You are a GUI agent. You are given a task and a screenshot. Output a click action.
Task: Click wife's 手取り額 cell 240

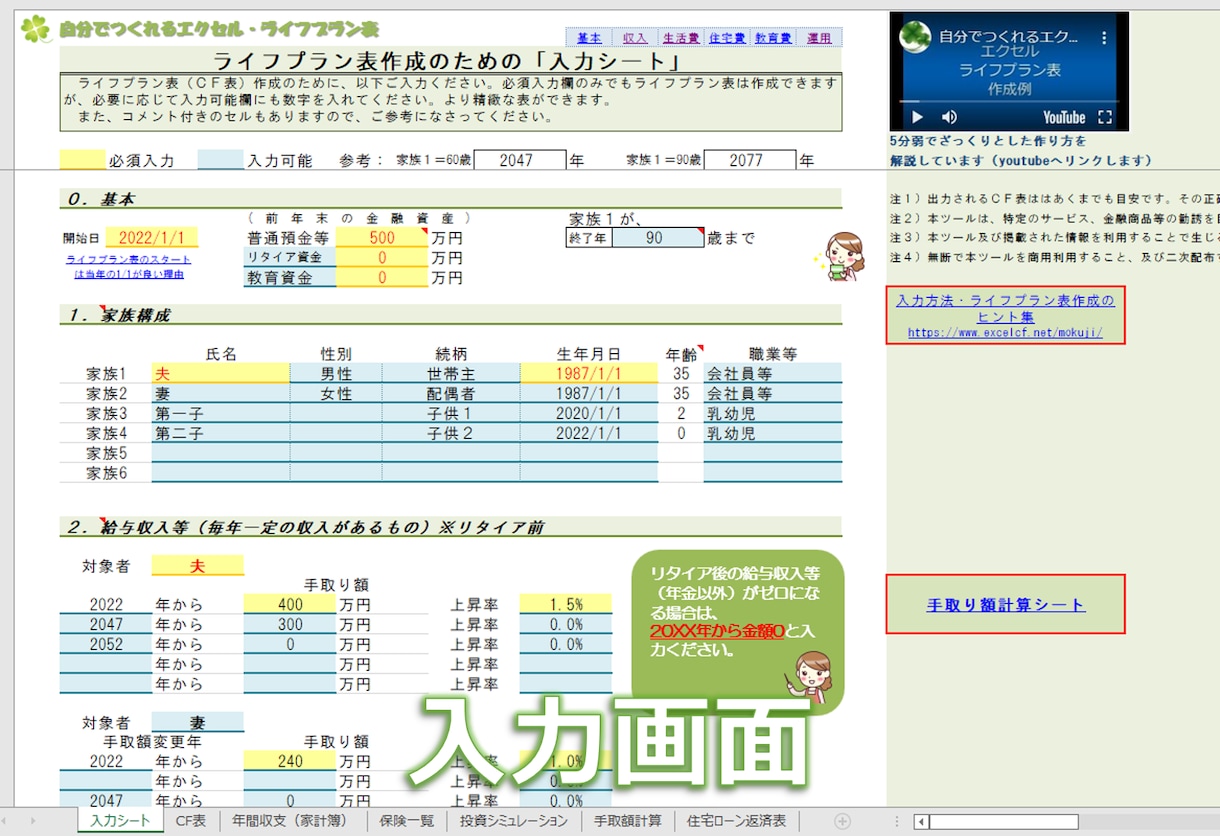pos(289,761)
